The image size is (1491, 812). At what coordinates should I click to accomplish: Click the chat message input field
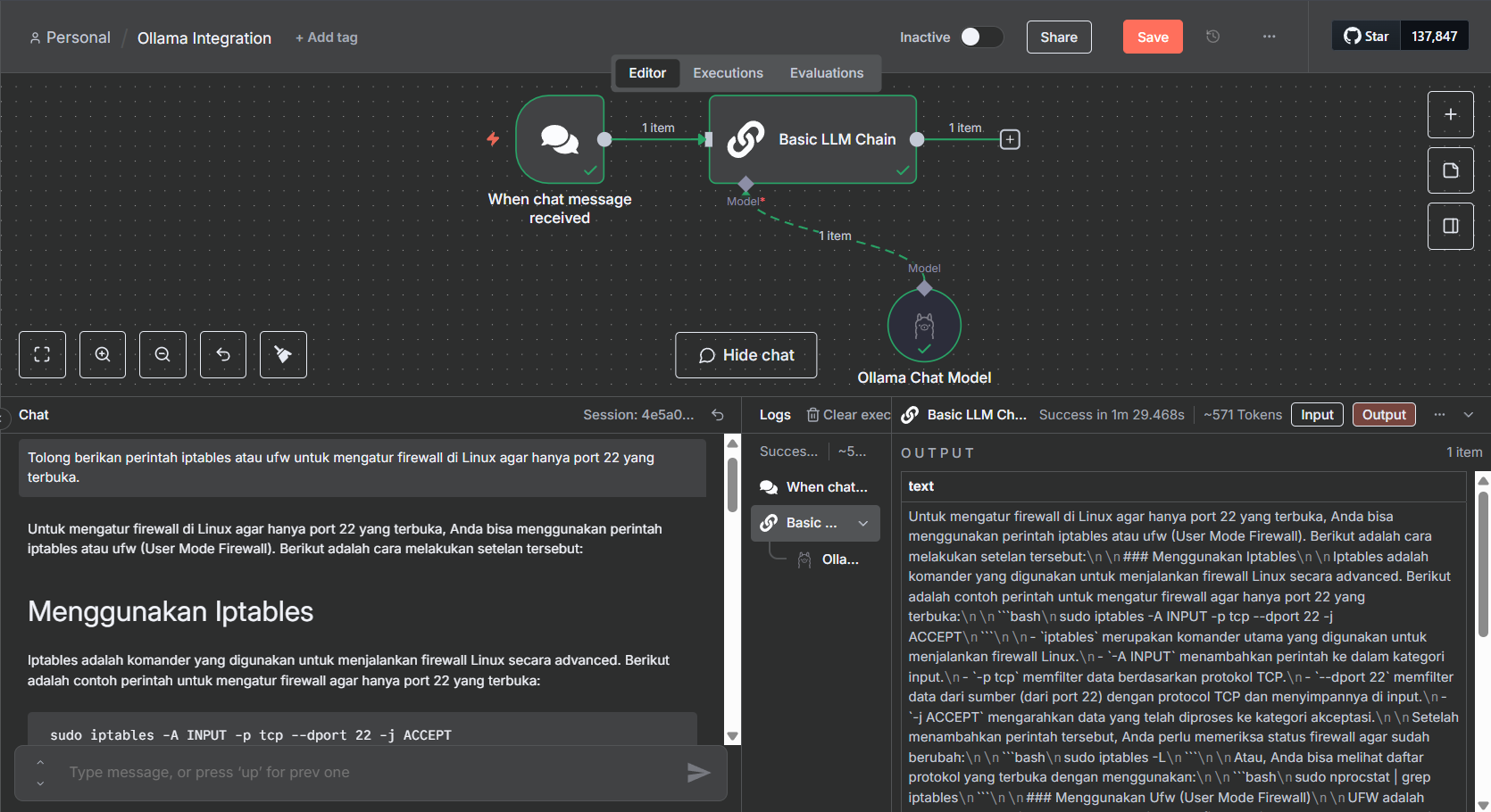point(371,773)
